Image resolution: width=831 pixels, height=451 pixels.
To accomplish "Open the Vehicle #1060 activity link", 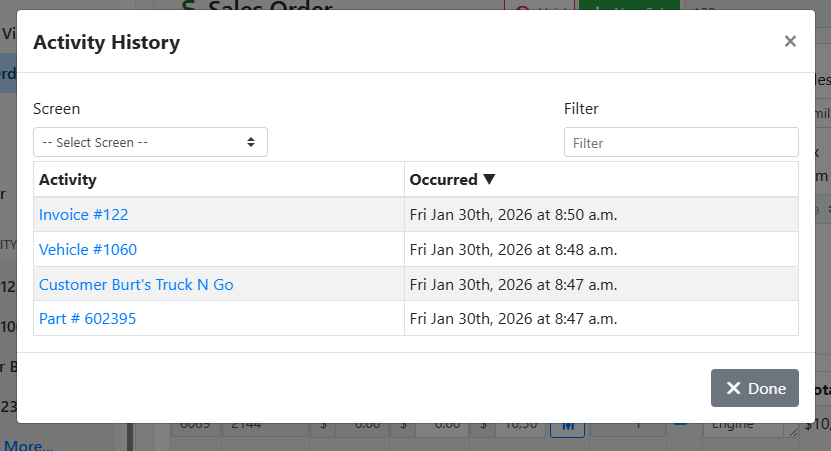I will pyautogui.click(x=88, y=249).
